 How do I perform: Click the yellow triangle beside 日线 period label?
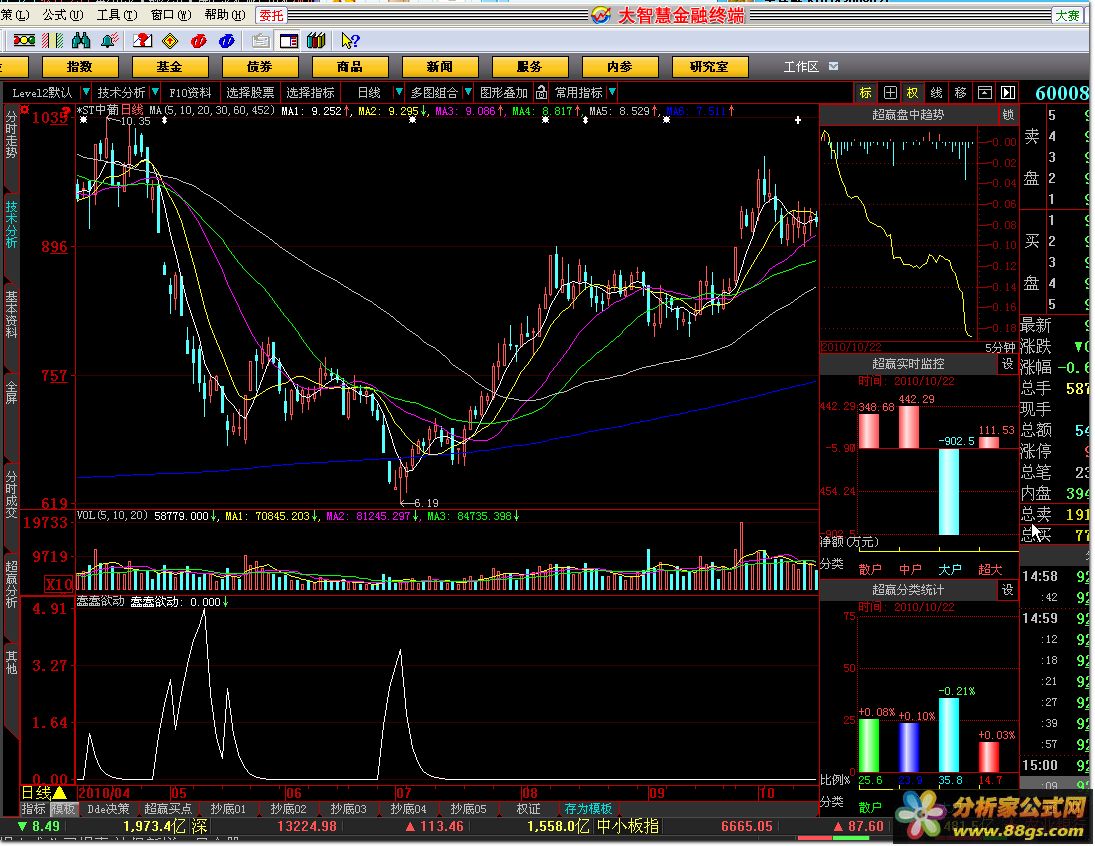60,792
